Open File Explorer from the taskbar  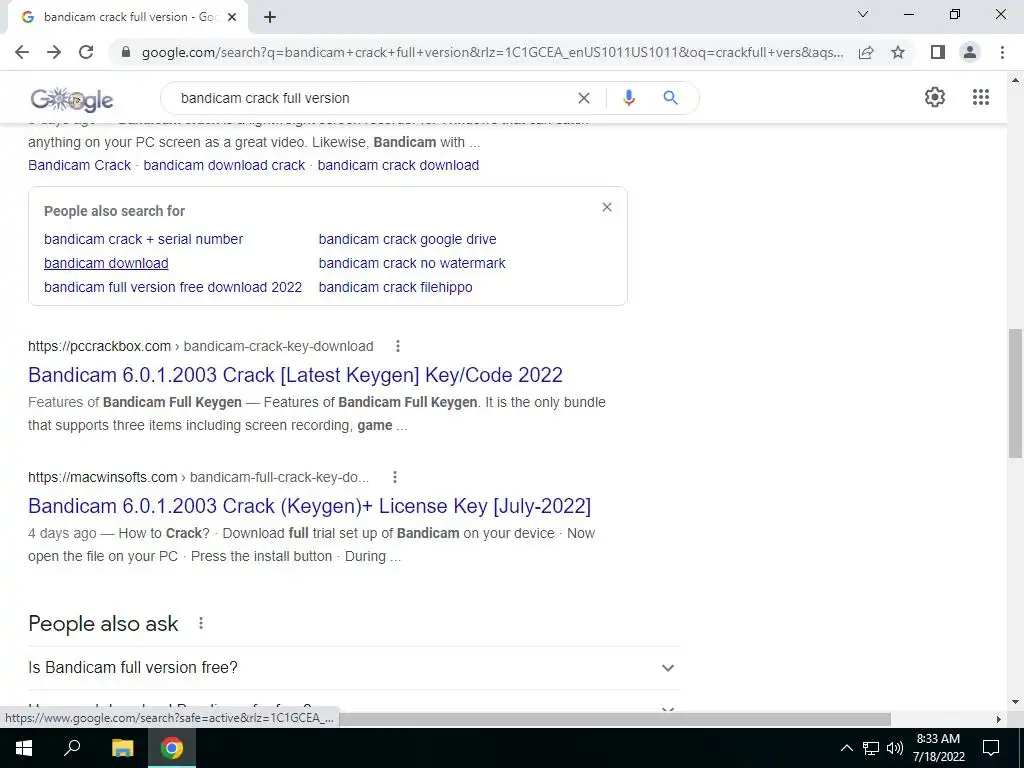[122, 748]
